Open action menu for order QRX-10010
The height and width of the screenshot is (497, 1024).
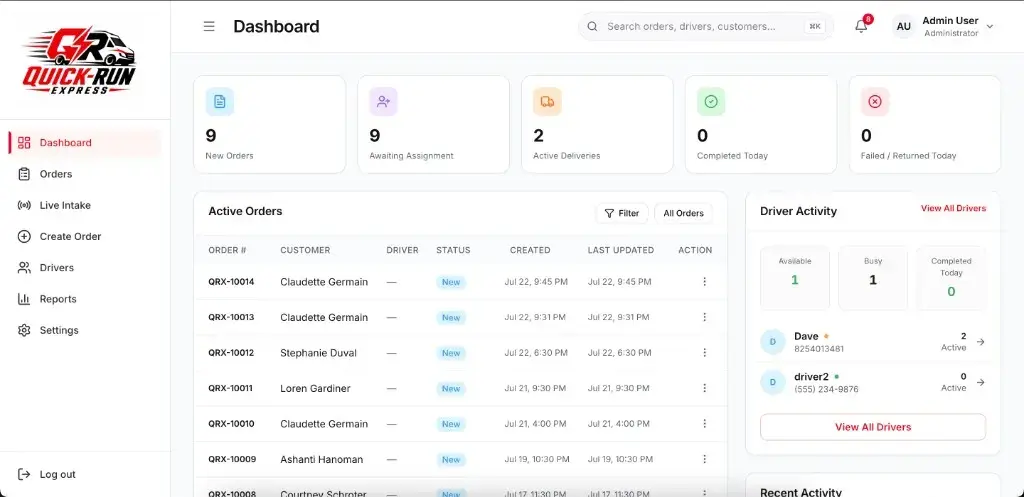(x=704, y=423)
